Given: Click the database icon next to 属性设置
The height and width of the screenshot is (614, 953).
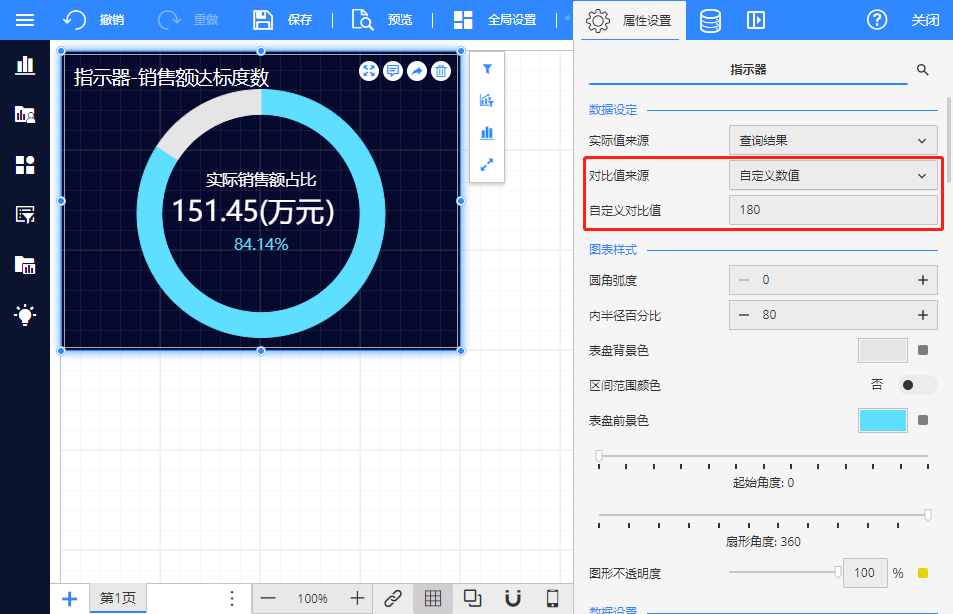Looking at the screenshot, I should (710, 20).
